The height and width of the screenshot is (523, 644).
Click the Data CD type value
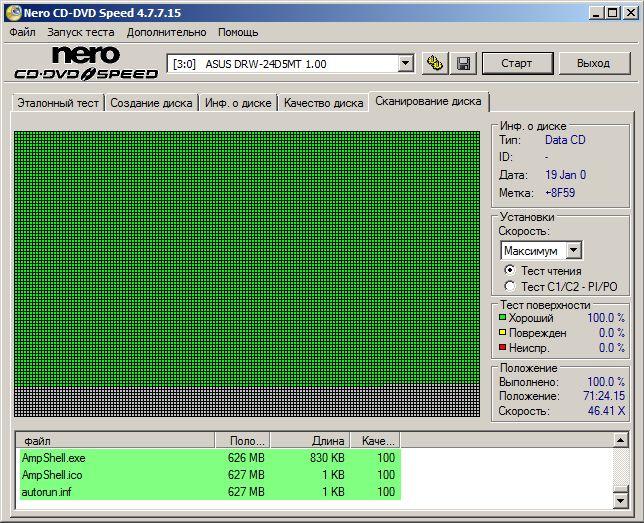pyautogui.click(x=565, y=140)
